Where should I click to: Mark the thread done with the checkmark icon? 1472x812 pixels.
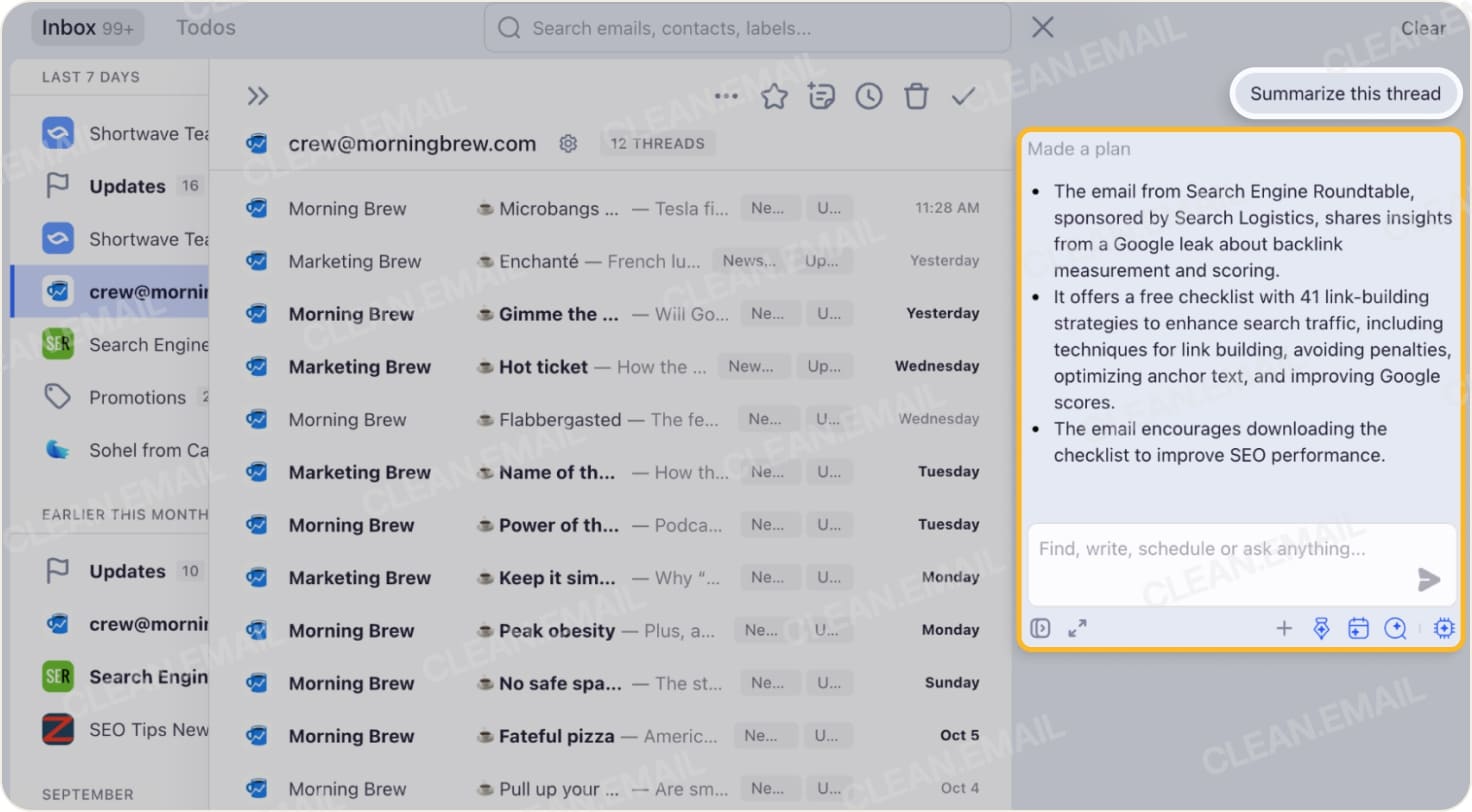pos(963,95)
